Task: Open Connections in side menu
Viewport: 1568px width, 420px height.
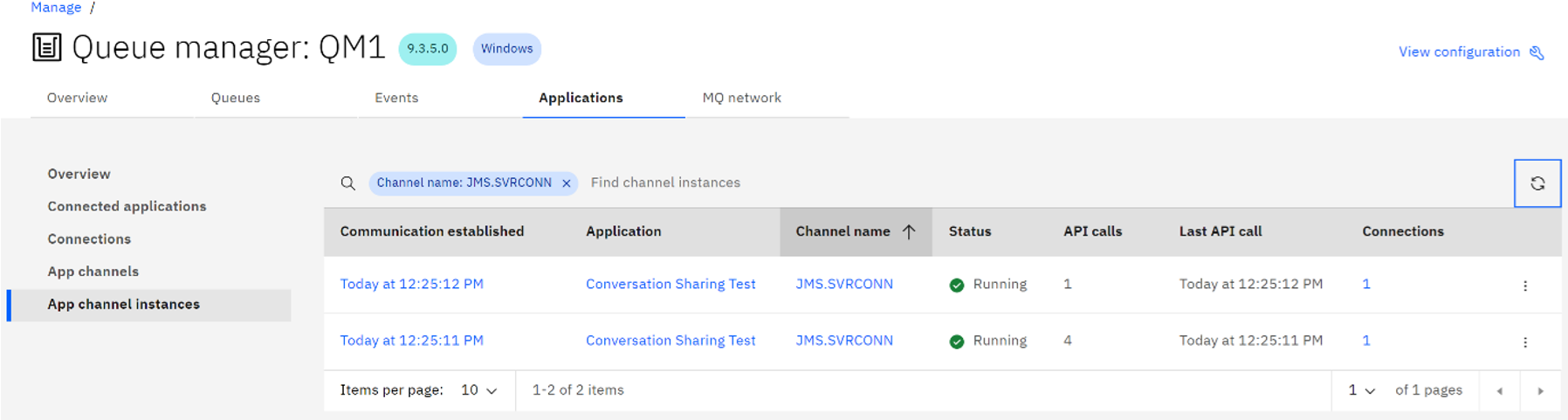Action: [x=89, y=239]
